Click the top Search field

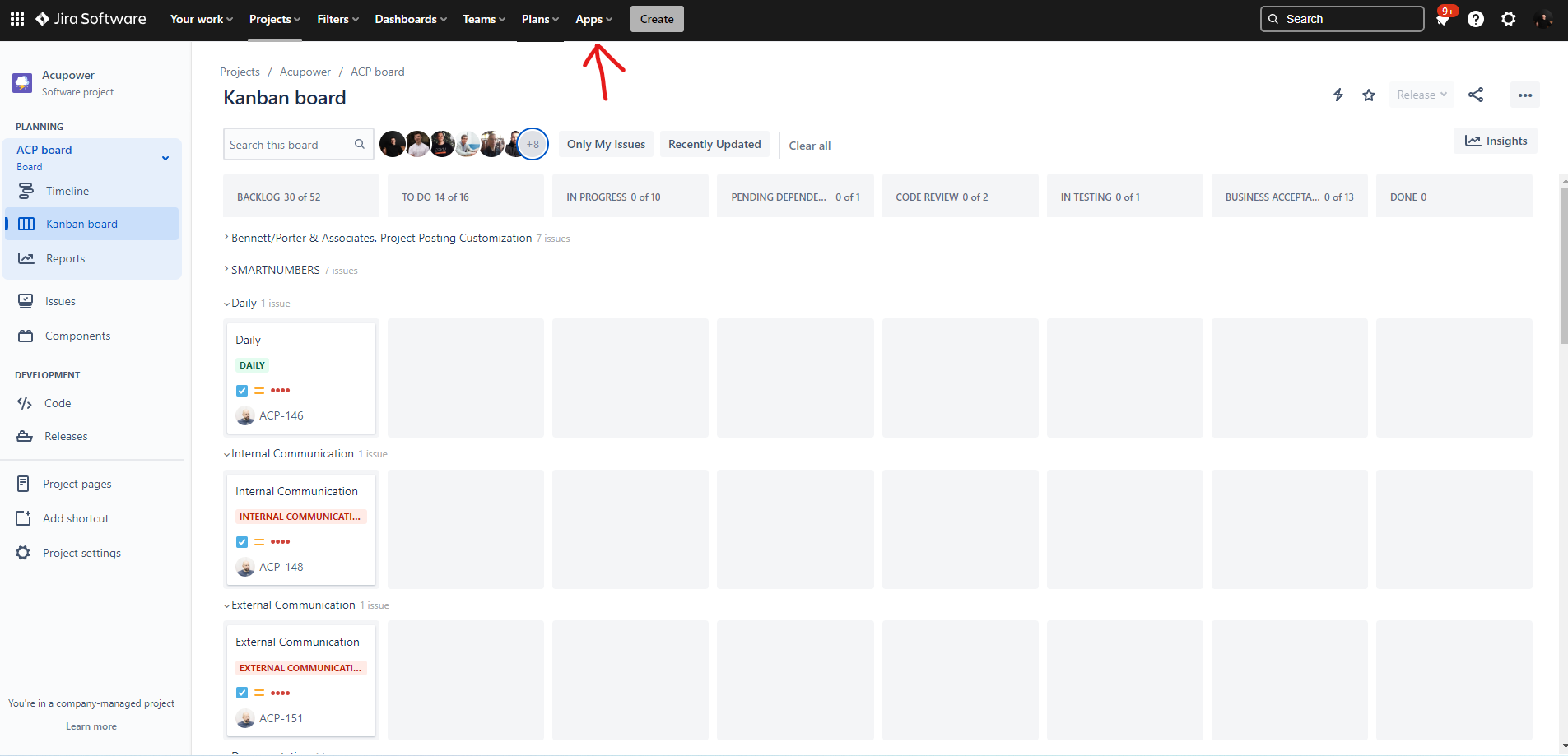pyautogui.click(x=1342, y=19)
